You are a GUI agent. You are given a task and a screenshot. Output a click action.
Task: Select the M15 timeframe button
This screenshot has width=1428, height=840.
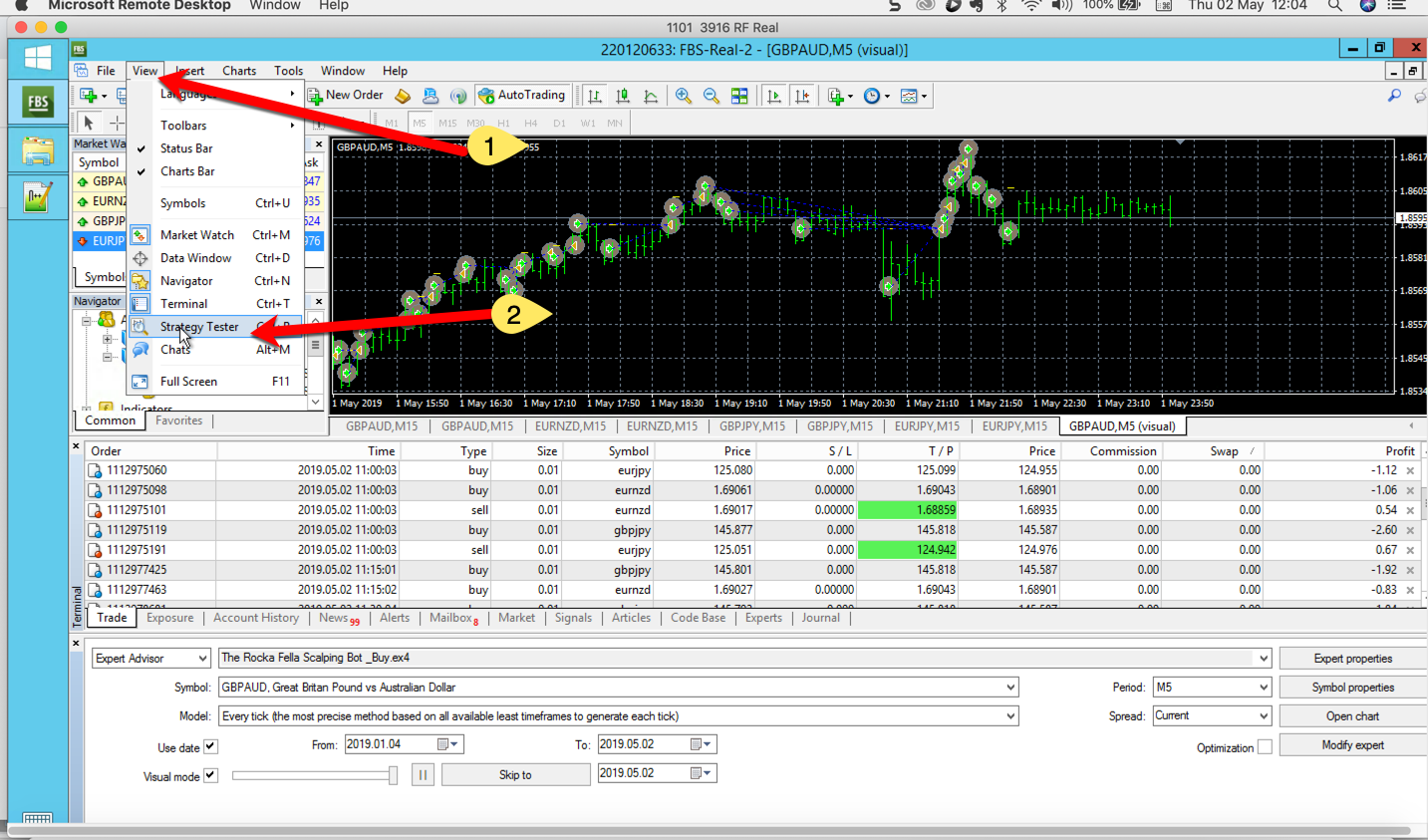pos(447,124)
